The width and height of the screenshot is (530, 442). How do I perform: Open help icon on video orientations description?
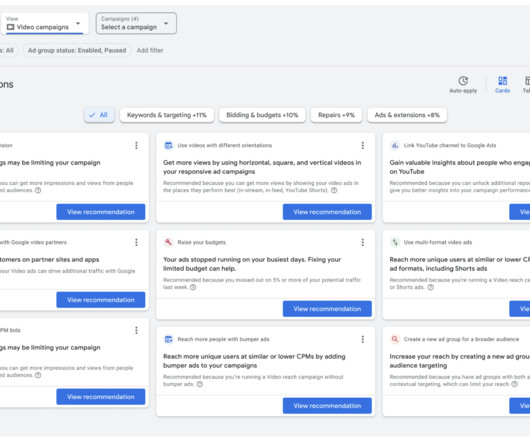click(334, 190)
